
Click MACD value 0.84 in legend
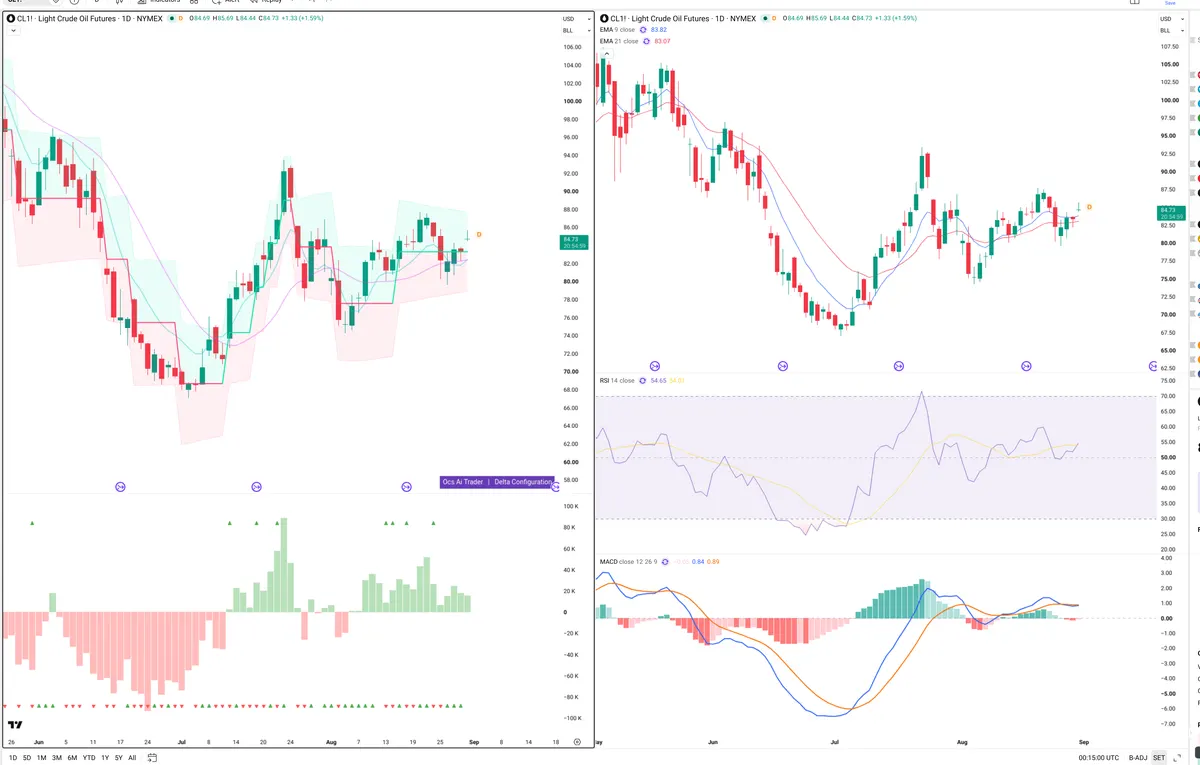(x=699, y=562)
